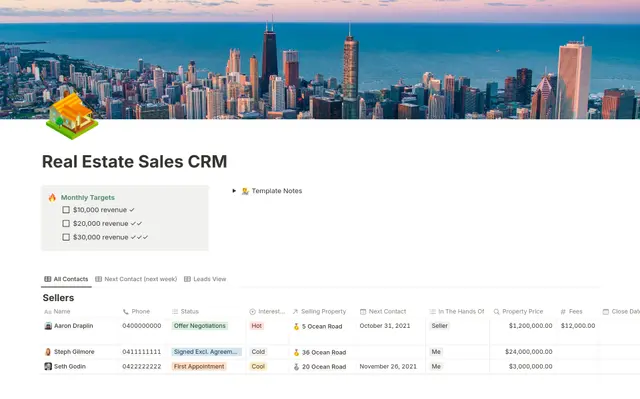The width and height of the screenshot is (640, 399).
Task: Click the table icon on All Contacts tab
Action: point(48,279)
